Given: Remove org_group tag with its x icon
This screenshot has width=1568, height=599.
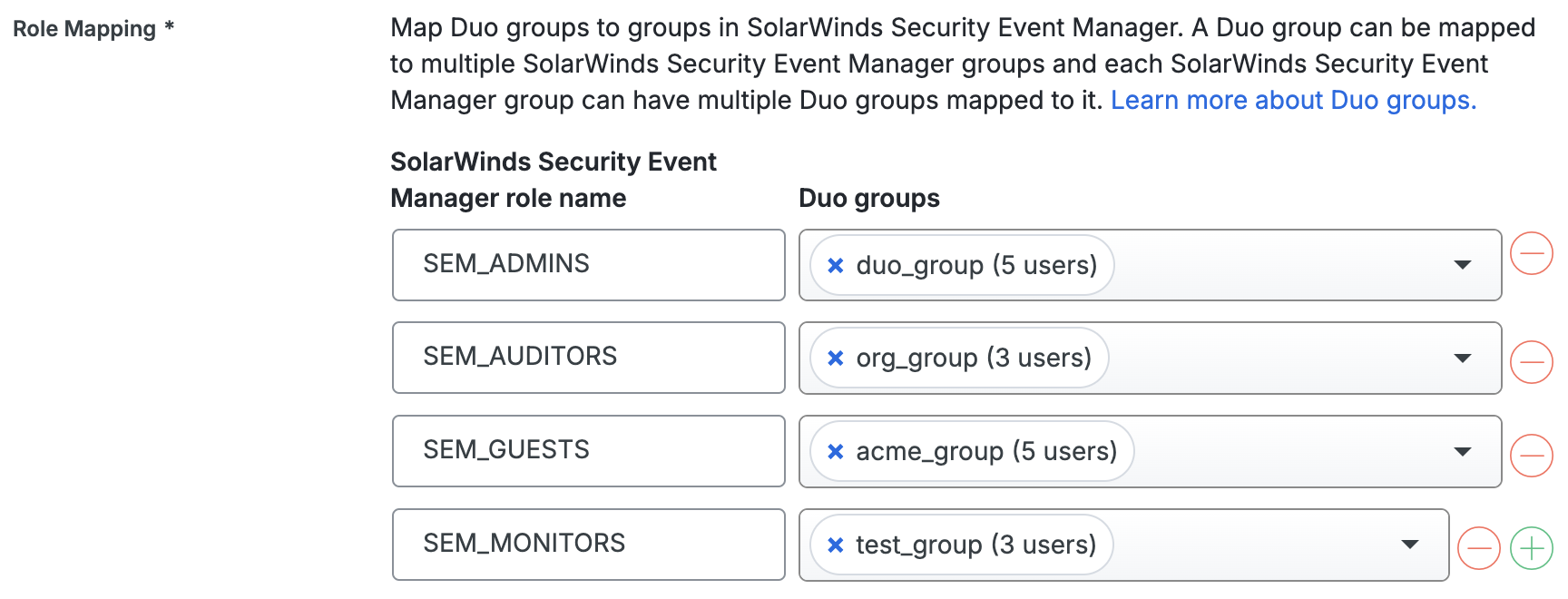Looking at the screenshot, I should pyautogui.click(x=836, y=358).
